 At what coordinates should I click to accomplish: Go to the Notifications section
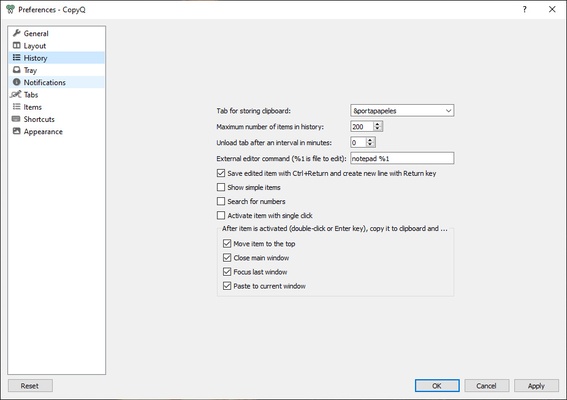click(56, 82)
